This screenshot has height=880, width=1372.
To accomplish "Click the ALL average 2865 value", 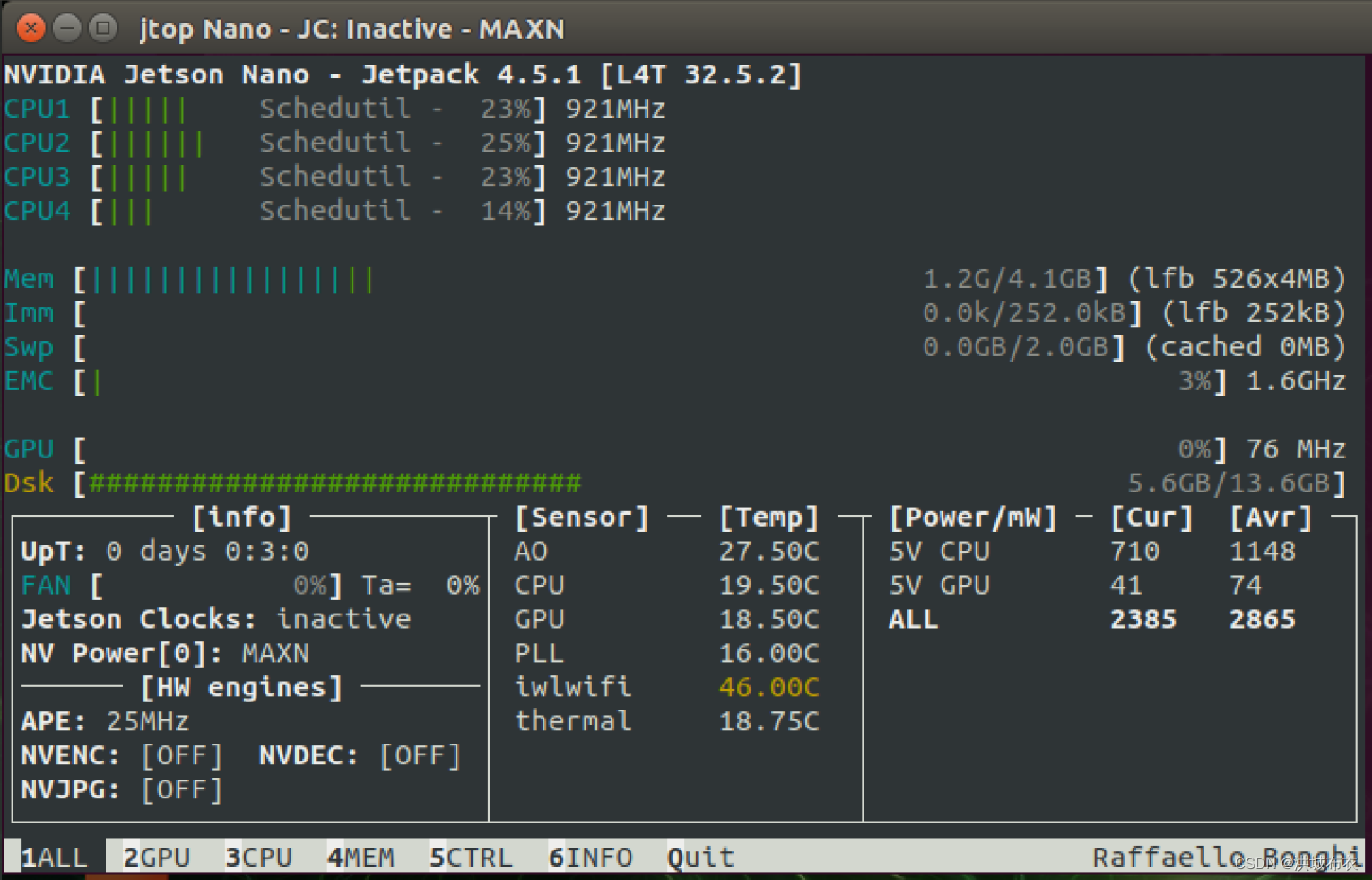I will point(1263,619).
